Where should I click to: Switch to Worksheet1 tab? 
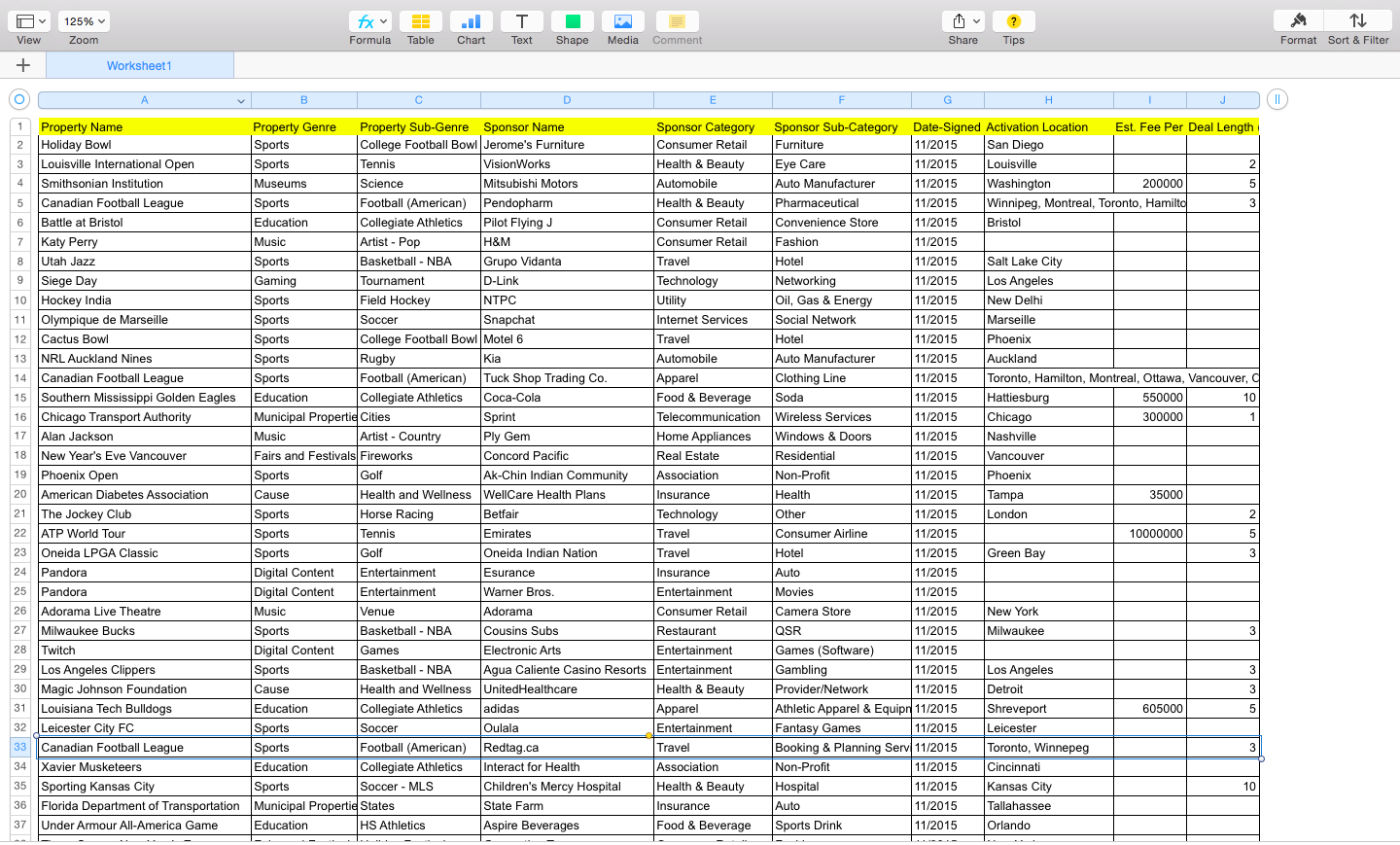(139, 65)
